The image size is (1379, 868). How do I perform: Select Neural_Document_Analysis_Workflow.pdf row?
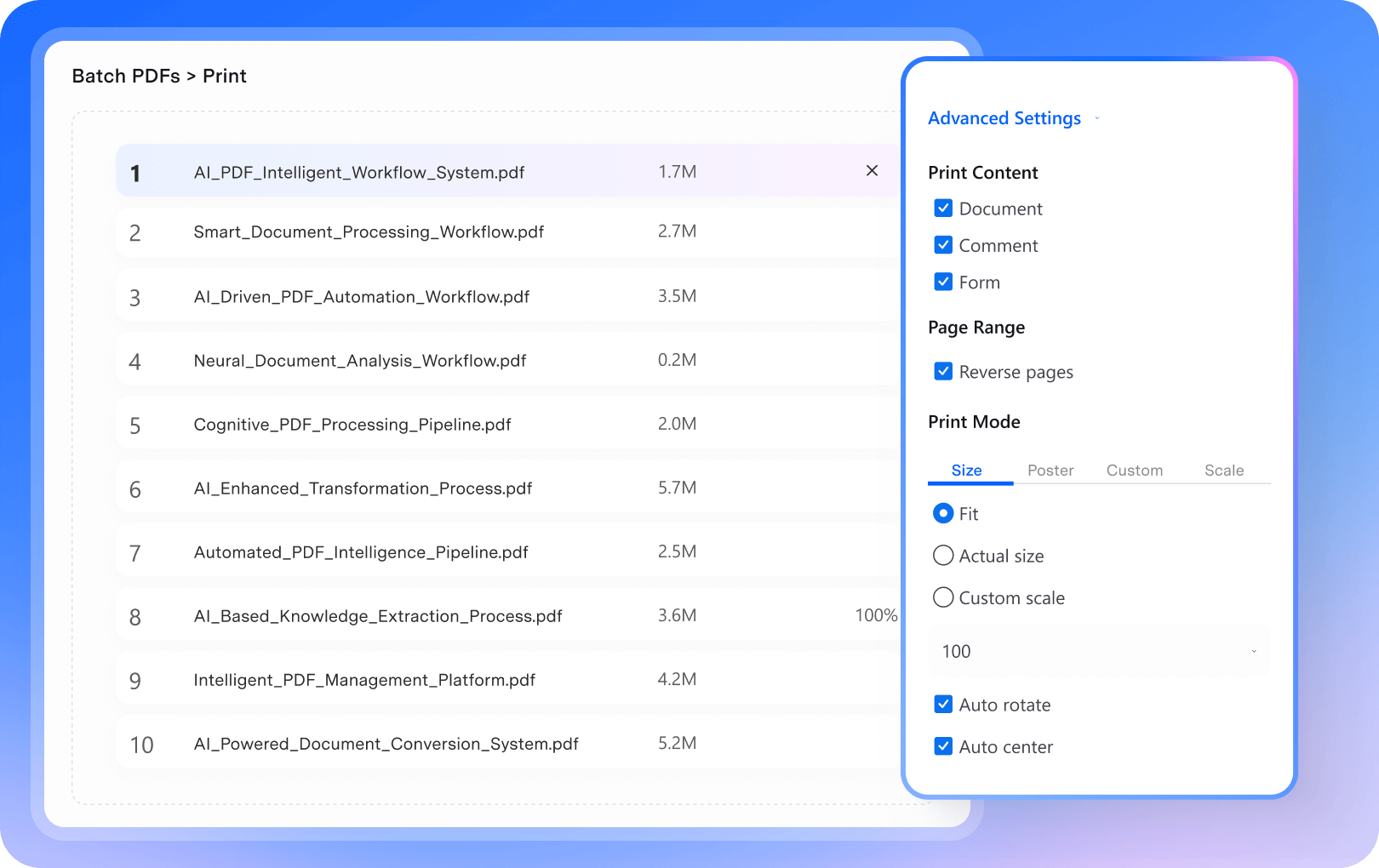pyautogui.click(x=507, y=360)
